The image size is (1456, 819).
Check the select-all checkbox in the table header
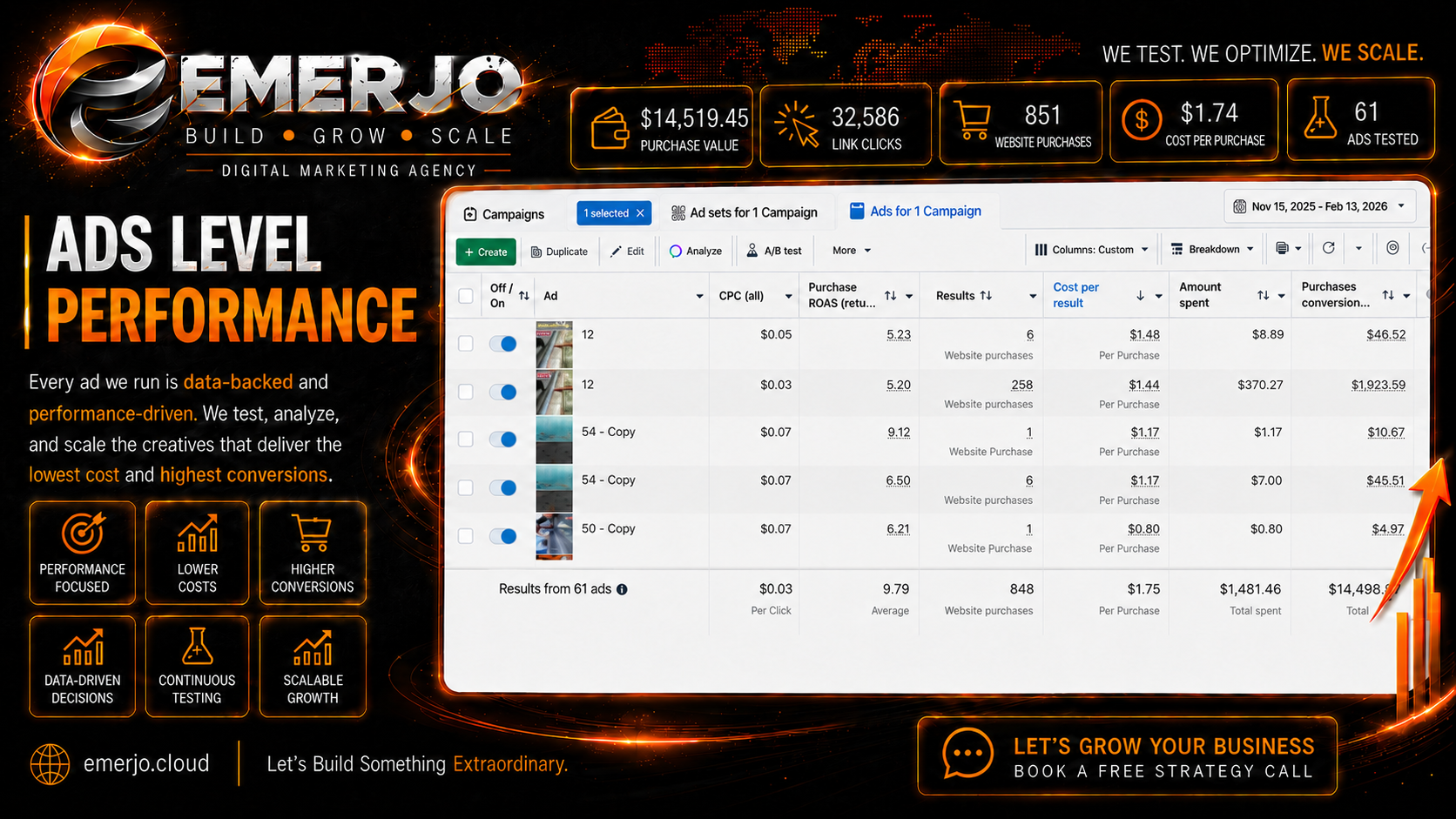coord(466,296)
